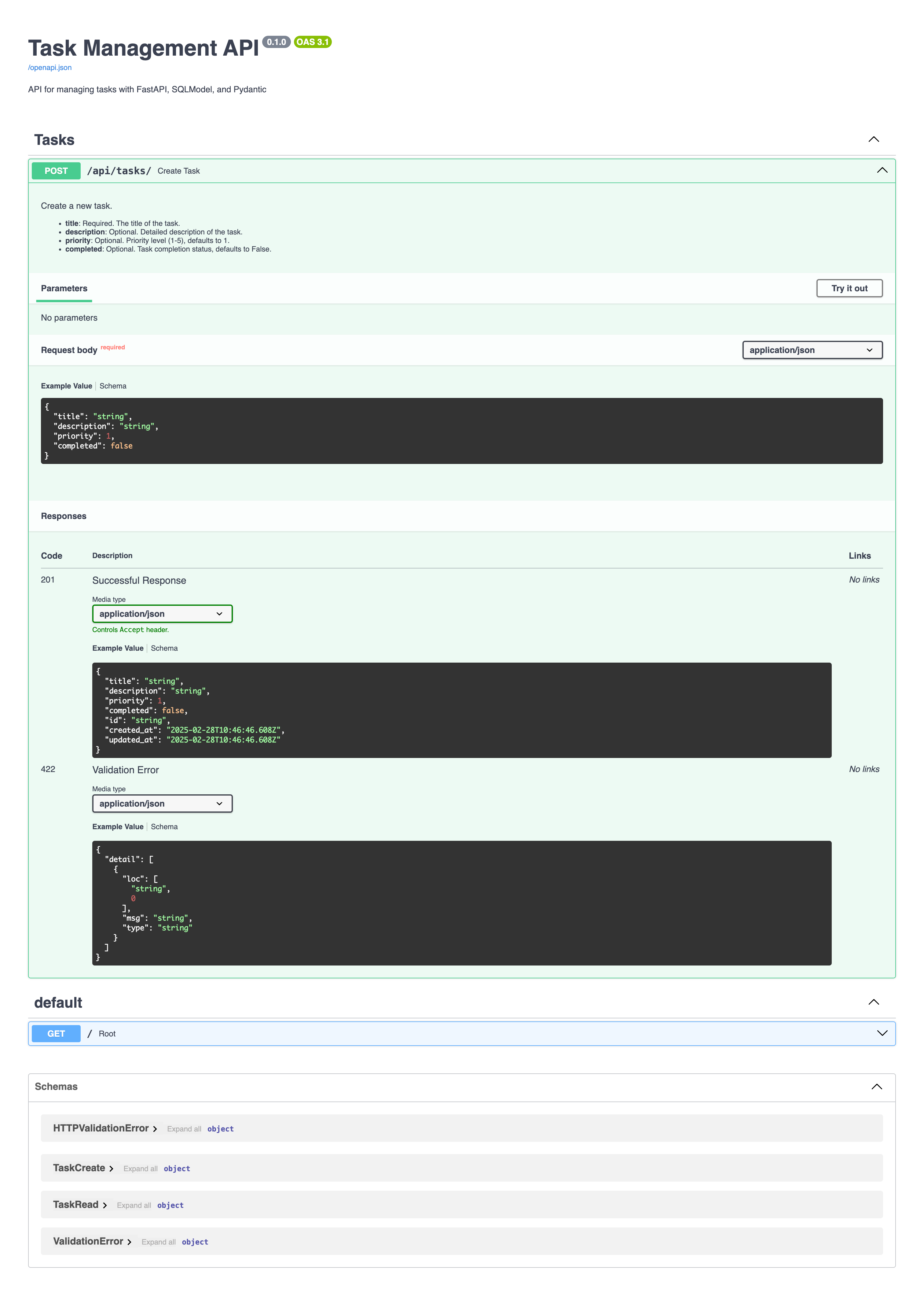Click the request body example code block
The height and width of the screenshot is (1291, 924).
click(461, 431)
